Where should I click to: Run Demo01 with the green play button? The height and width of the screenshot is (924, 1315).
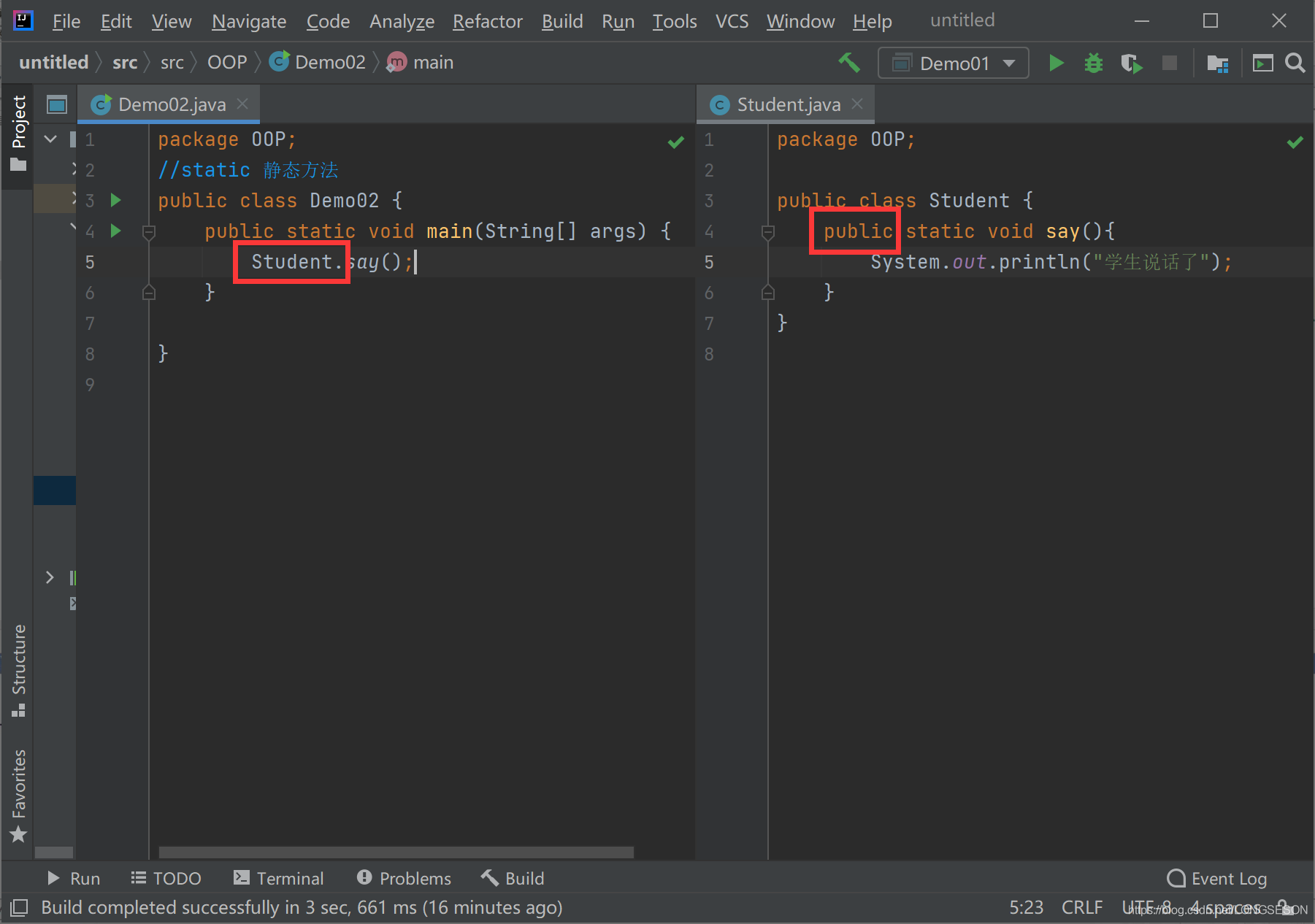(1056, 63)
